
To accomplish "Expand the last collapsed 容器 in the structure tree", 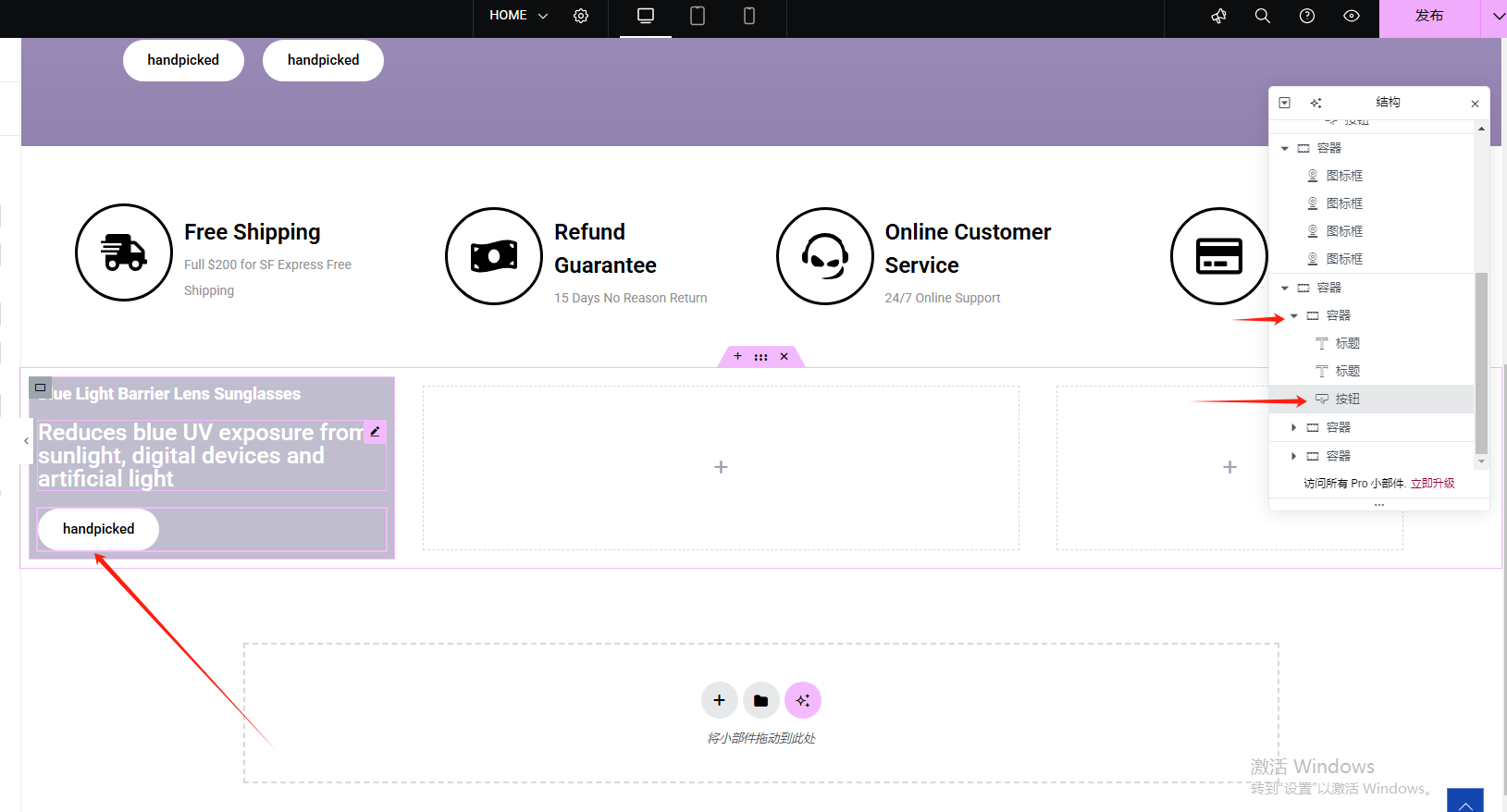I will (x=1293, y=456).
